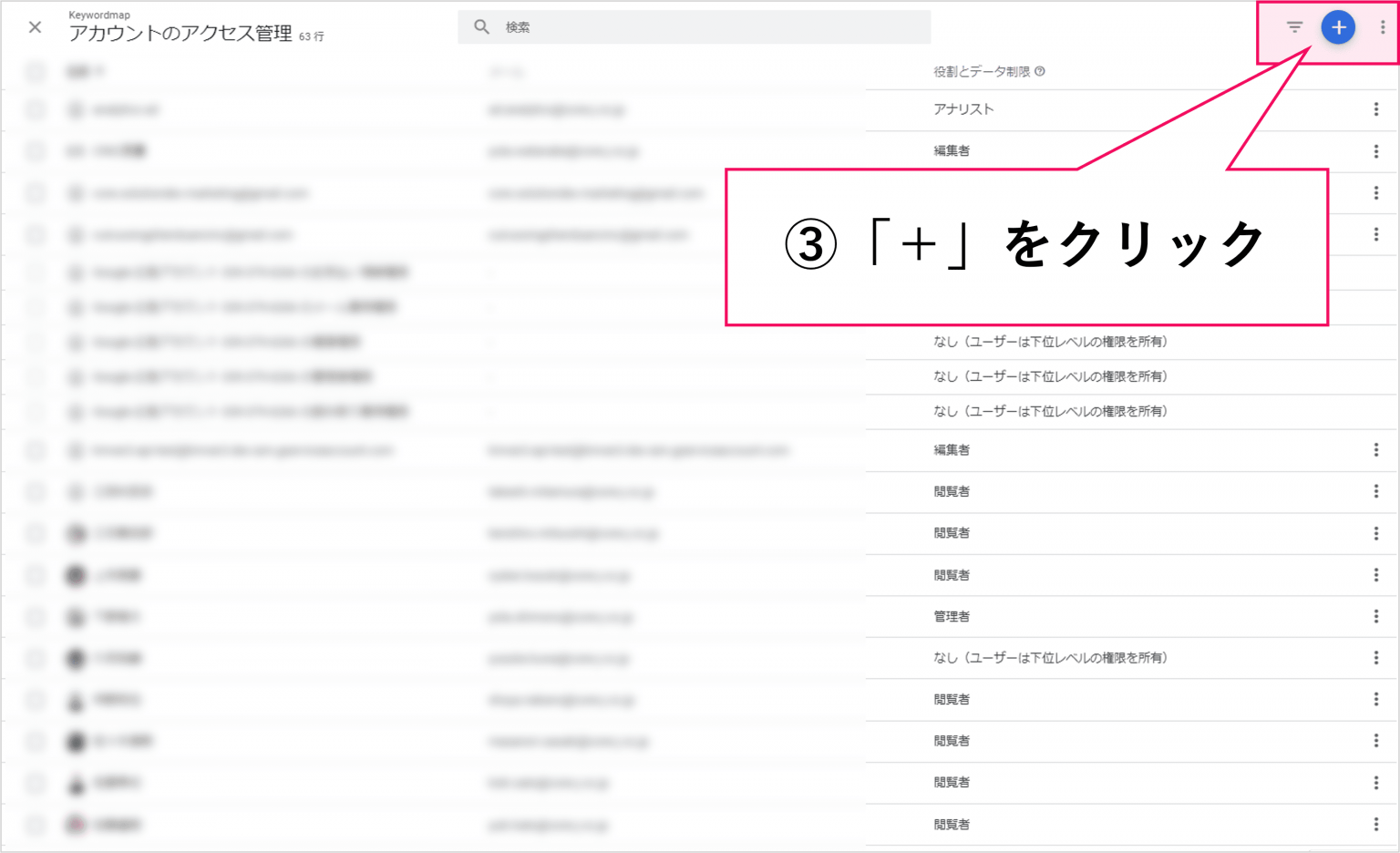Click the 管理者 role label
This screenshot has width=1400, height=853.
click(952, 617)
